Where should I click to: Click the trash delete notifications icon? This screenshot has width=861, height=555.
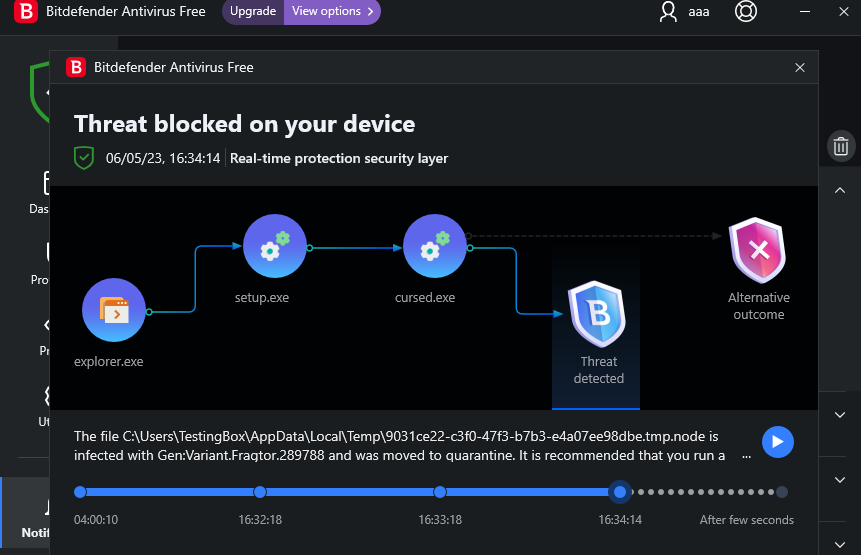point(841,147)
